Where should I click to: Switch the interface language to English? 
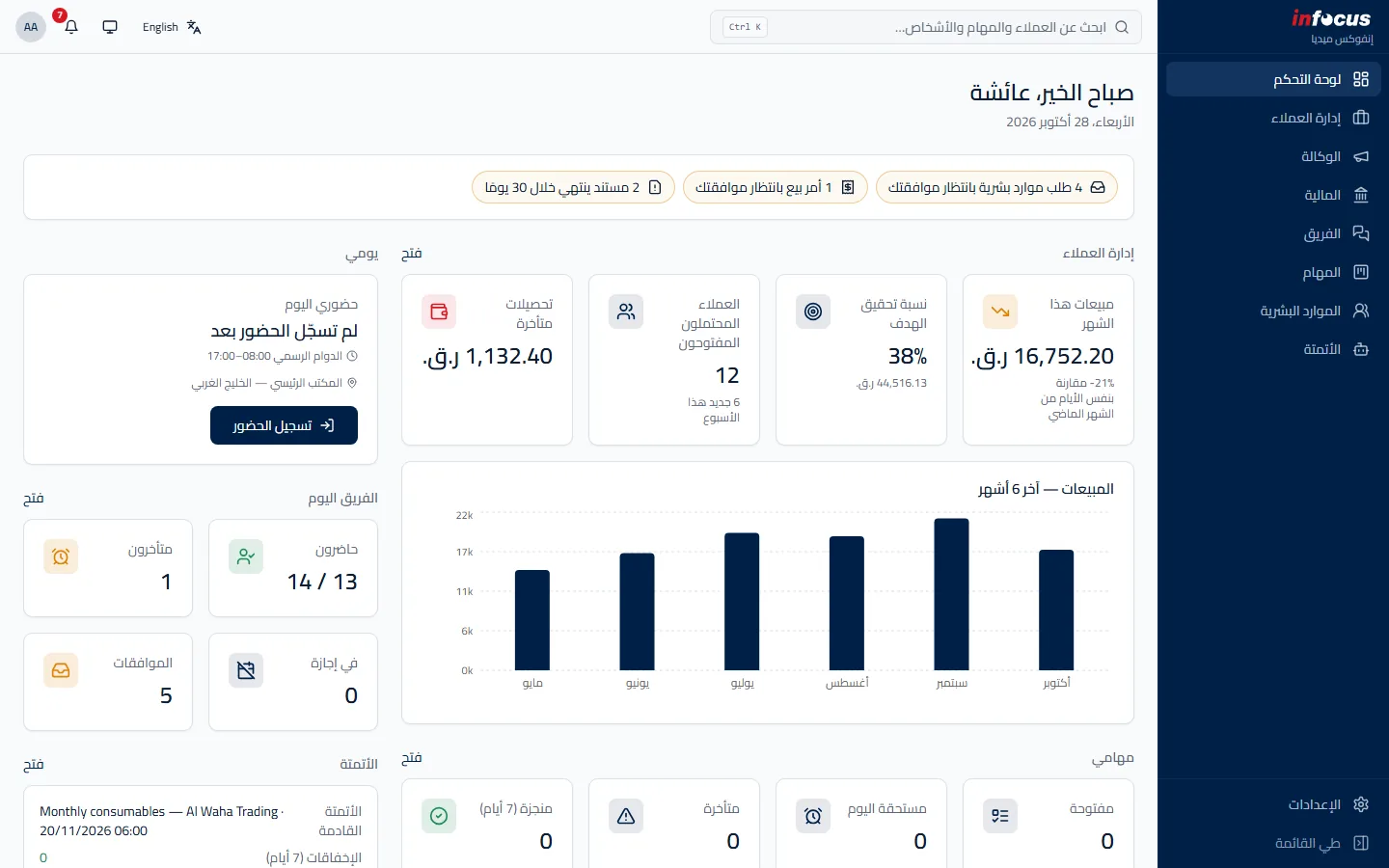click(x=172, y=27)
